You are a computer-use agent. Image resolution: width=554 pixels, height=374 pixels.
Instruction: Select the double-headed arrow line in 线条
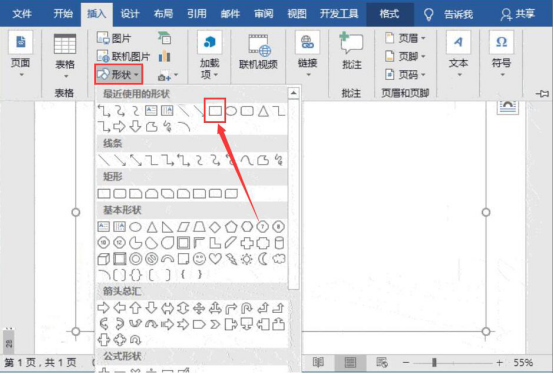(x=136, y=160)
